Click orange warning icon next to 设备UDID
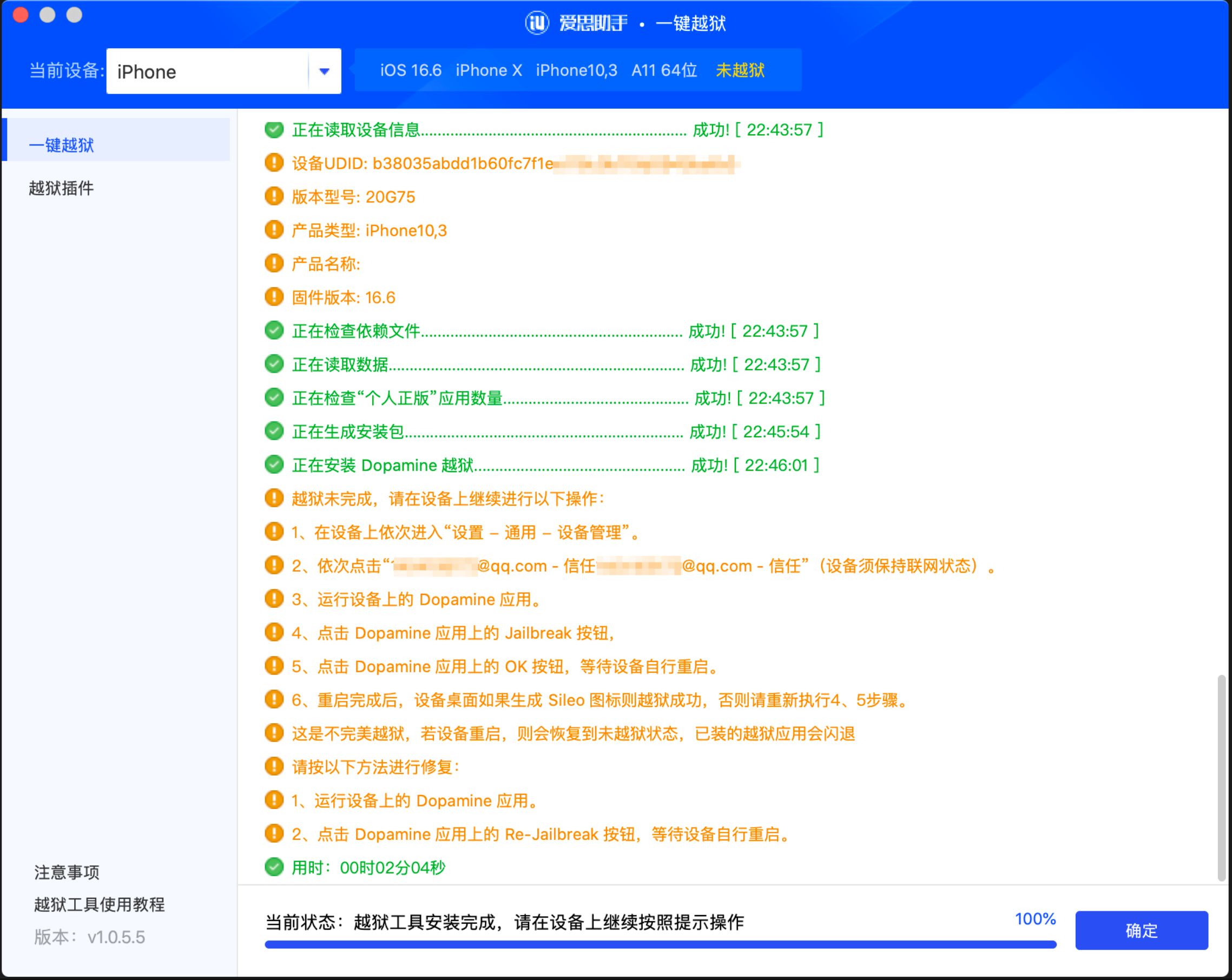 [x=274, y=163]
